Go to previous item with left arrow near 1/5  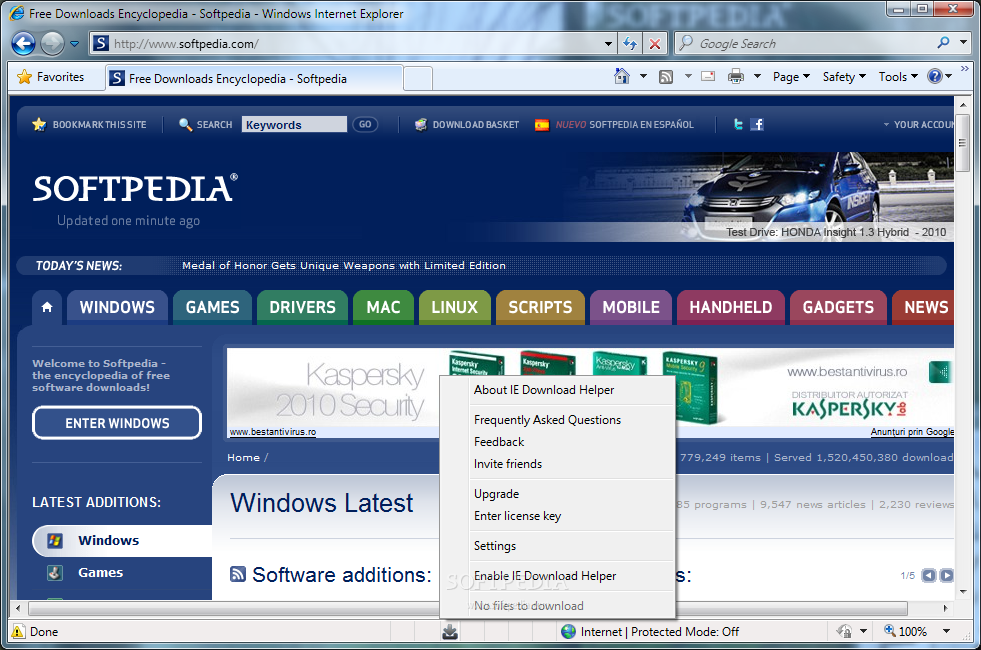928,575
